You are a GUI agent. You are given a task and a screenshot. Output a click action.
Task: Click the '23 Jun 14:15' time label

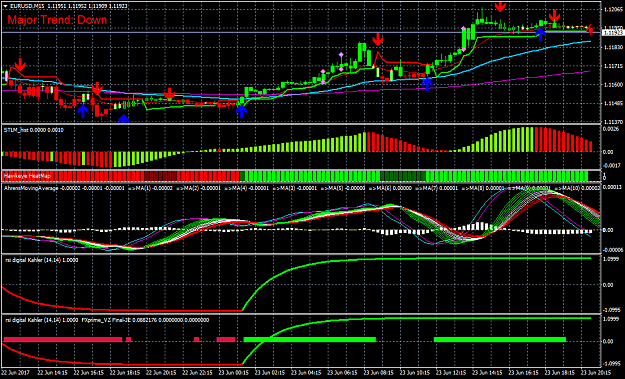coord(487,373)
